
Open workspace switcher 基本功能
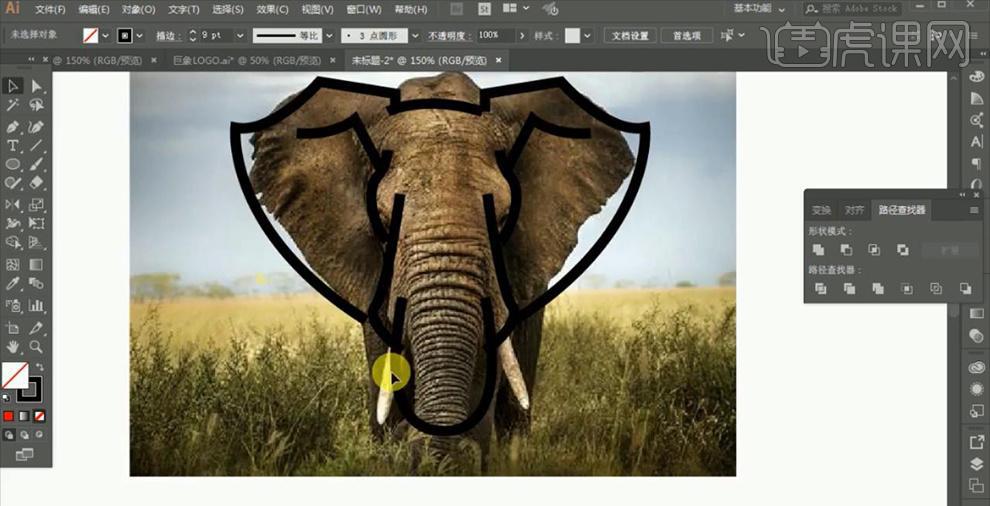click(760, 9)
